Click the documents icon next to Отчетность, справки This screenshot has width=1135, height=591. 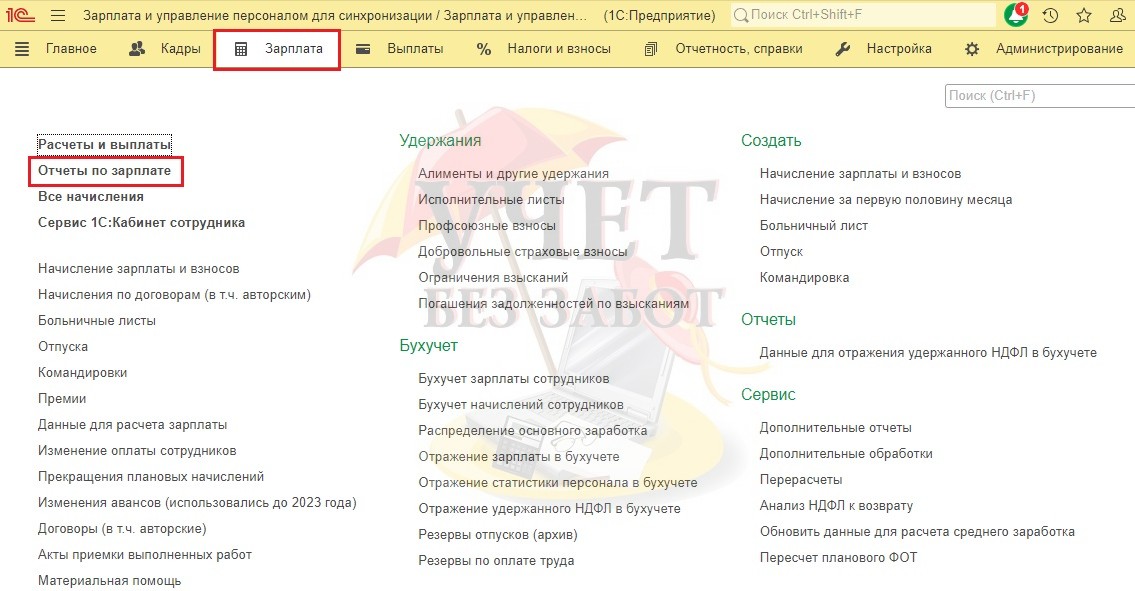(651, 49)
